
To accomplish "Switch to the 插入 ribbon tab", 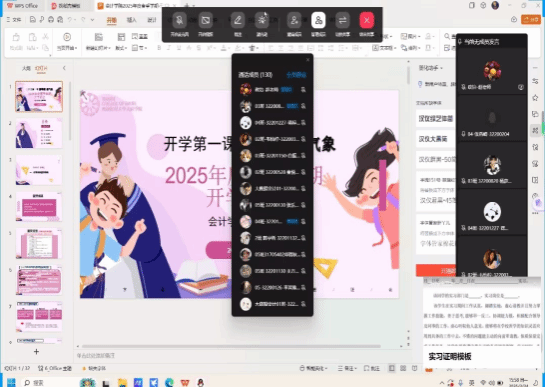I will [x=132, y=20].
